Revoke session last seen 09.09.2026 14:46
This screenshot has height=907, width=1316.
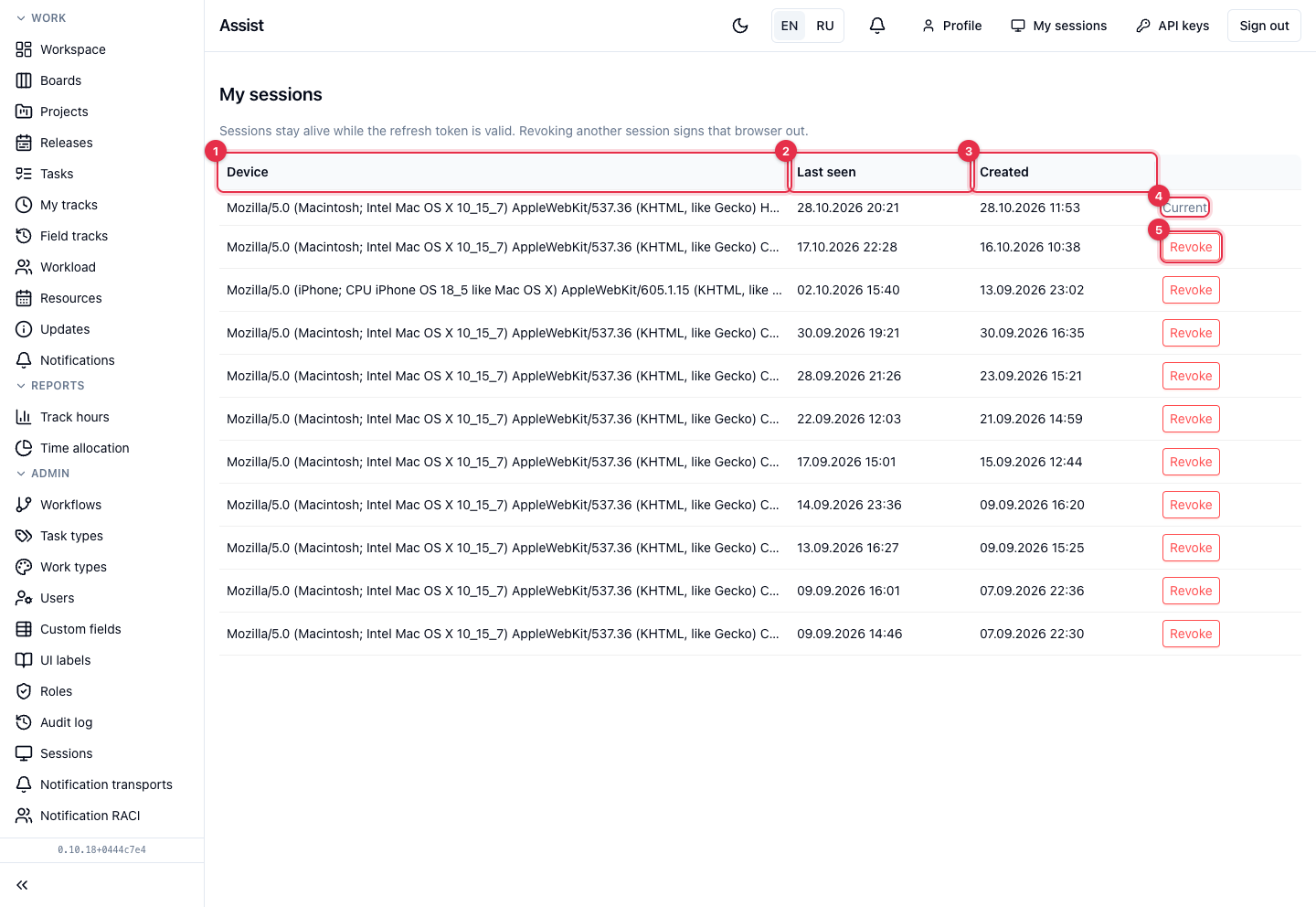pos(1191,634)
